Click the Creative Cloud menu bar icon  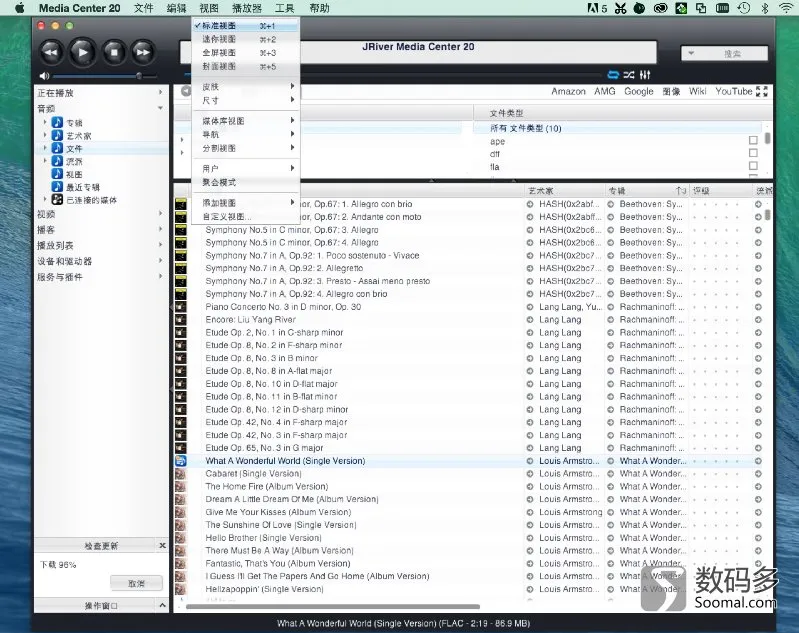tap(660, 8)
